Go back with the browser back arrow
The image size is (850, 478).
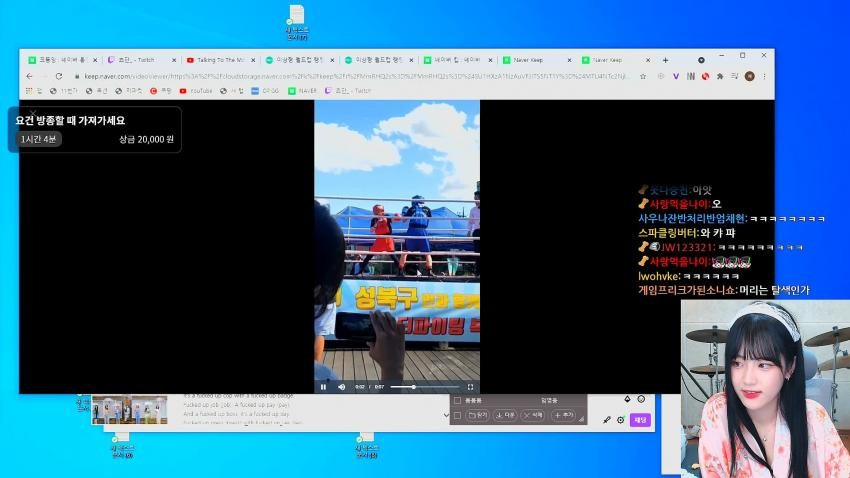(29, 76)
